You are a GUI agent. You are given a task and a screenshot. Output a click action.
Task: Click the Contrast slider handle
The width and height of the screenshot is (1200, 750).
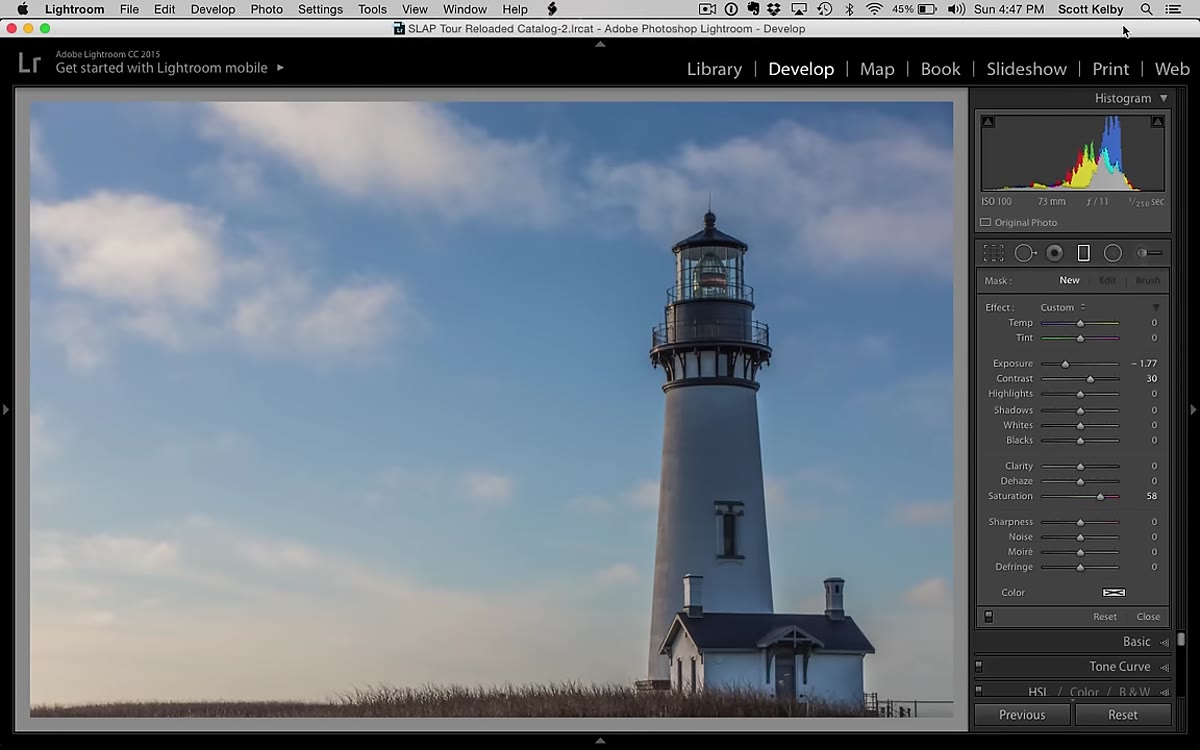pyautogui.click(x=1090, y=379)
